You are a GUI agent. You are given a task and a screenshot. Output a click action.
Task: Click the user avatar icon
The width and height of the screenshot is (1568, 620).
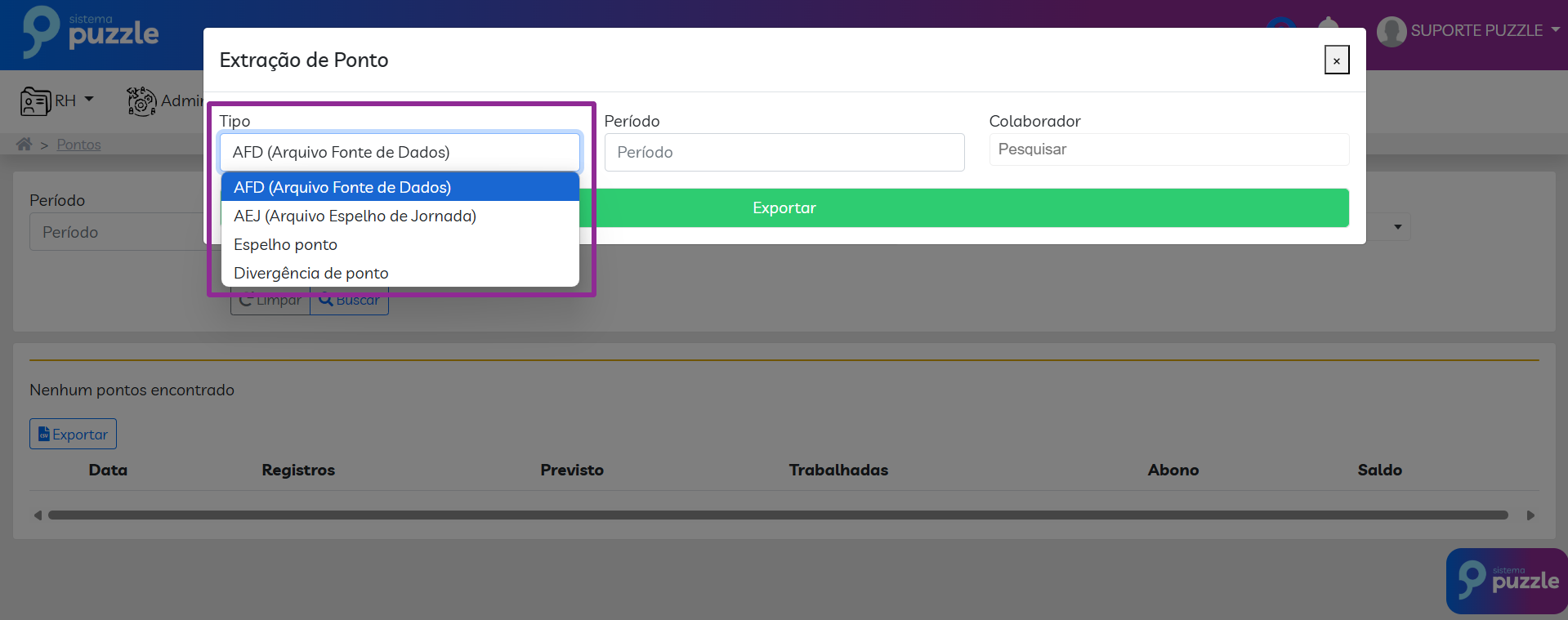click(1391, 32)
